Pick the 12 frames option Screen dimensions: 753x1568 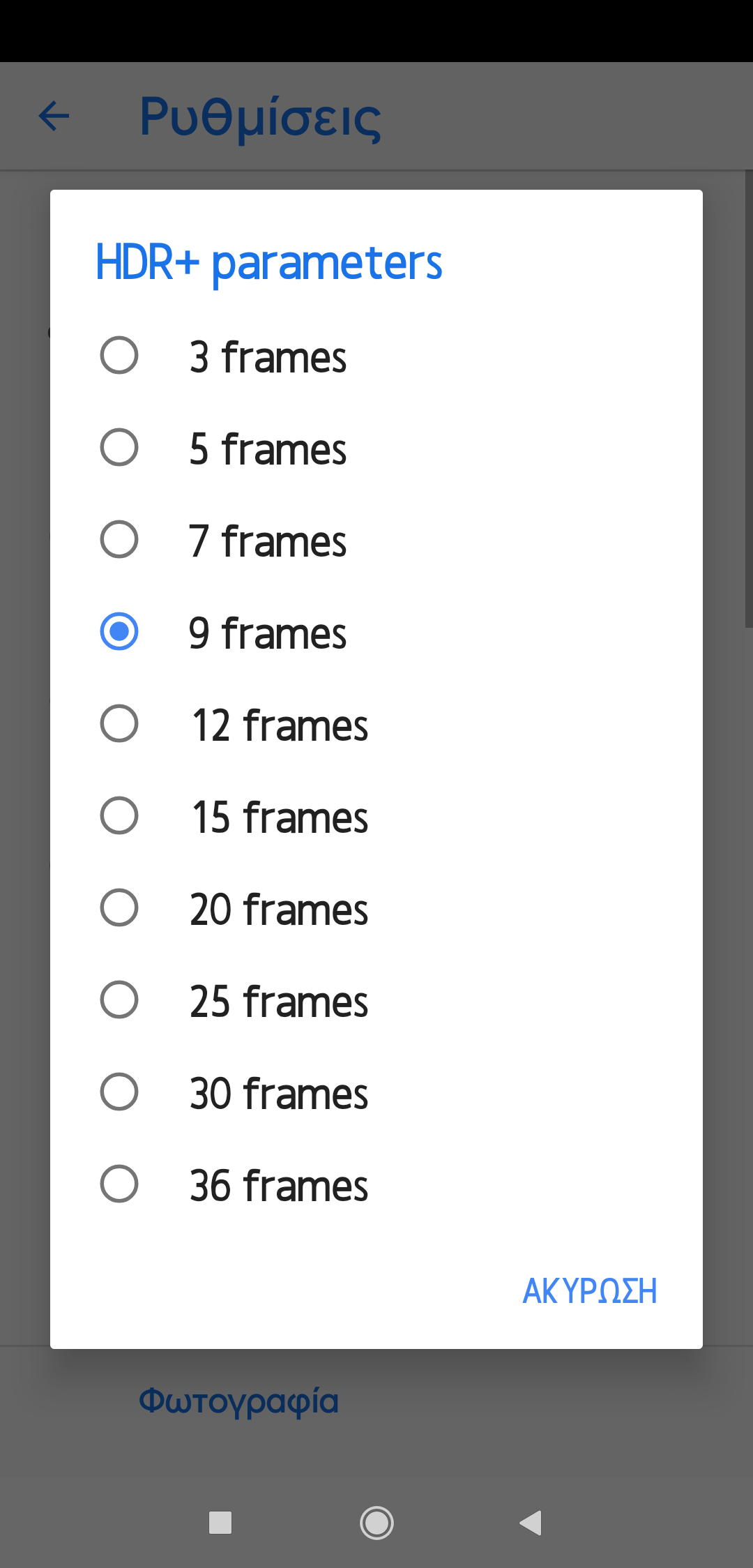(119, 724)
